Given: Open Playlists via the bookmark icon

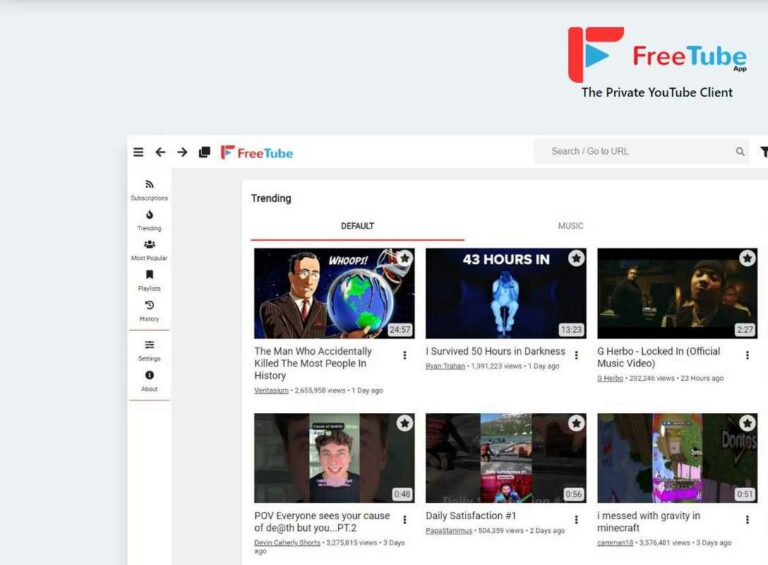Looking at the screenshot, I should (x=149, y=281).
